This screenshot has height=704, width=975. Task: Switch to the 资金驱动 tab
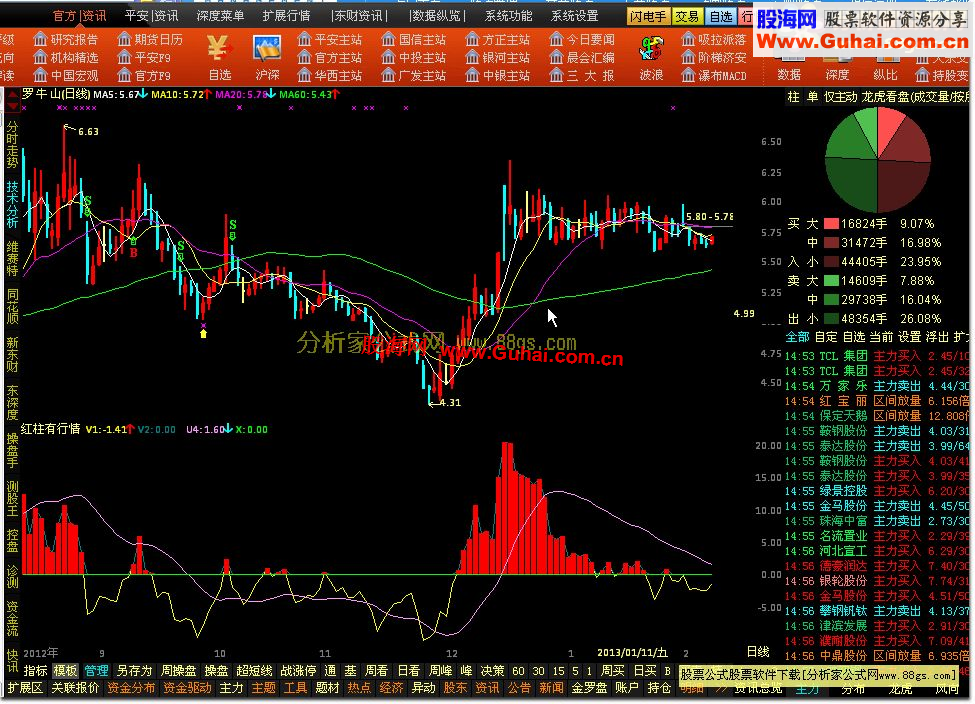[187, 688]
